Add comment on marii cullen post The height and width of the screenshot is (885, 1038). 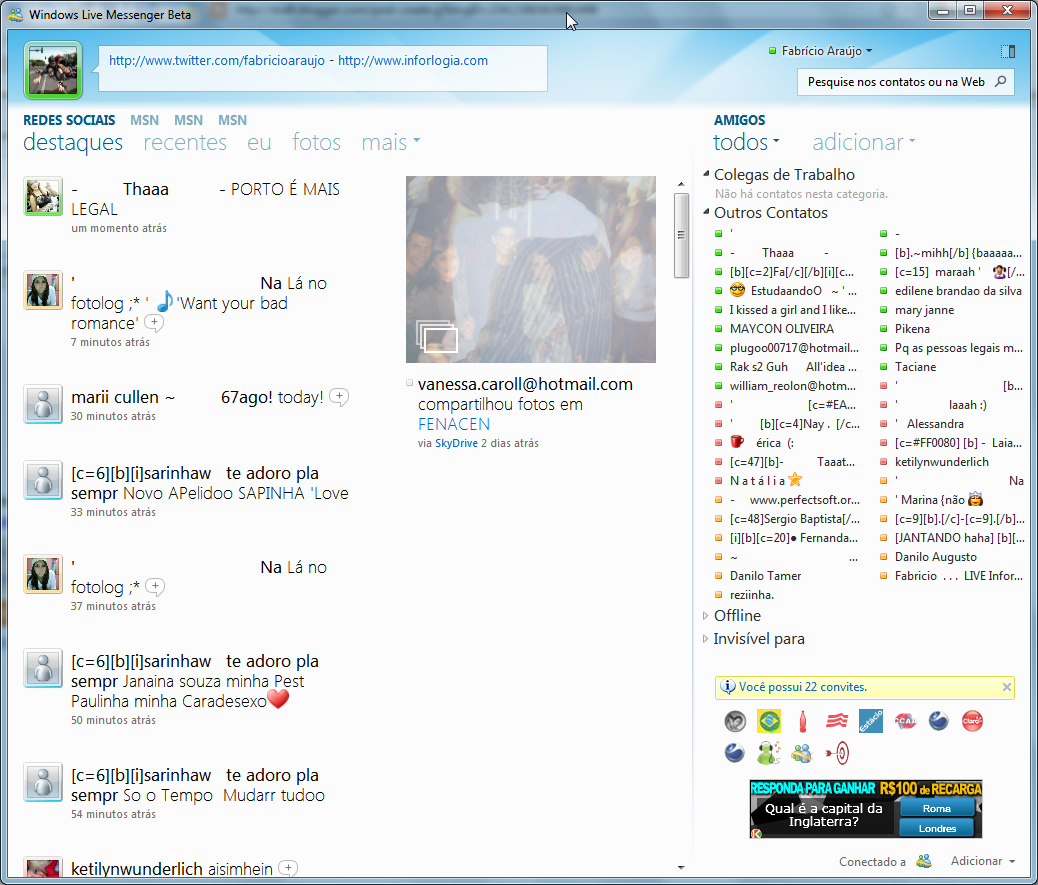pos(339,397)
